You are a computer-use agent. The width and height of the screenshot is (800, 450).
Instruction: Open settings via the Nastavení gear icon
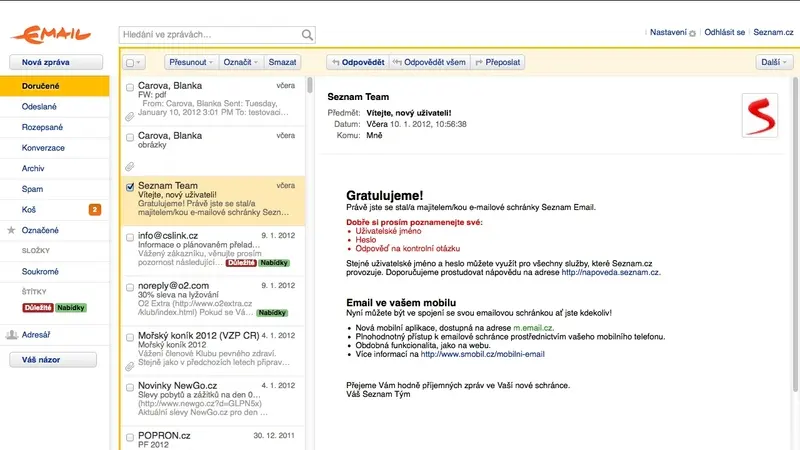click(x=692, y=33)
